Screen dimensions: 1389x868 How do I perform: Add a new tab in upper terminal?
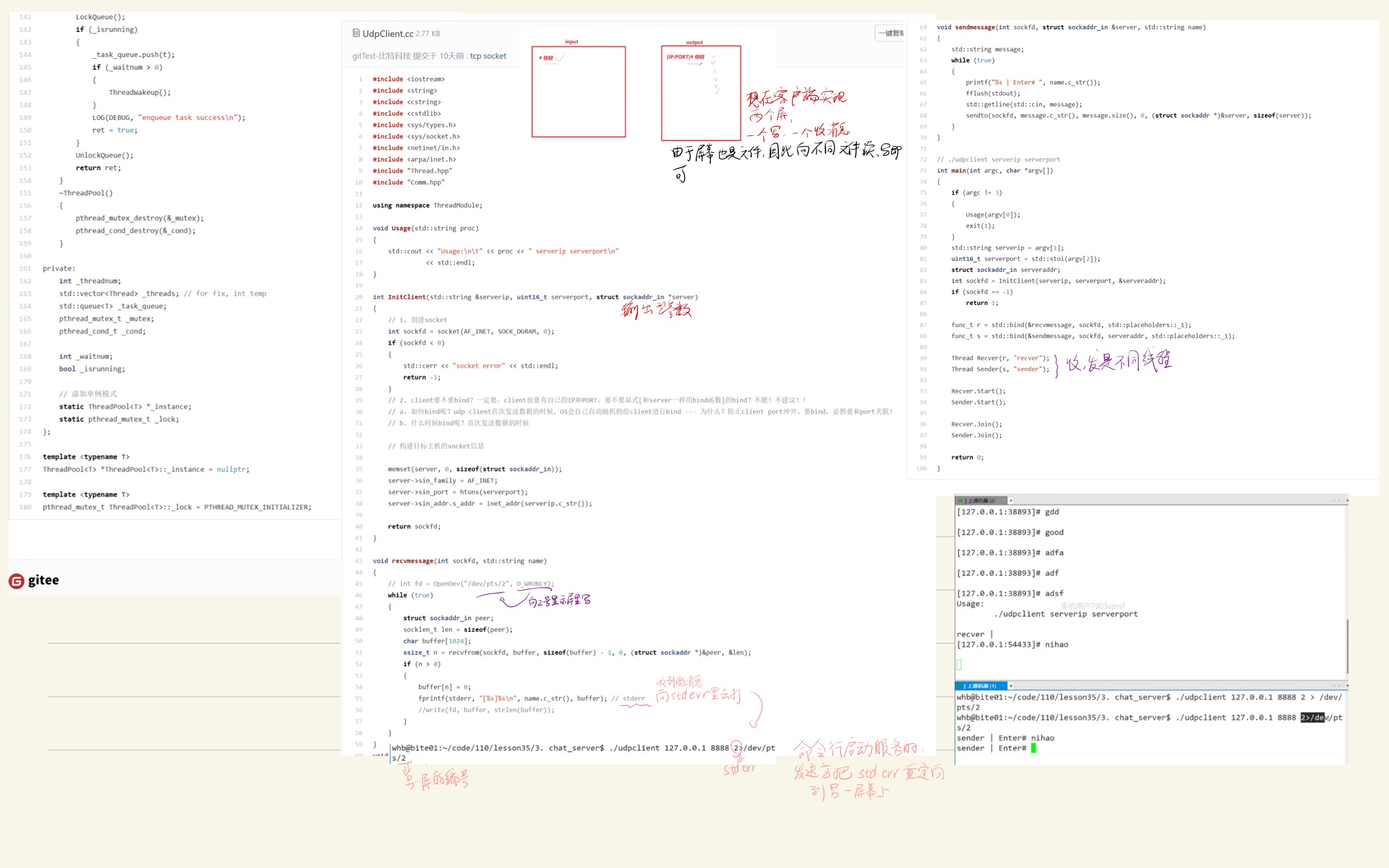[x=1011, y=501]
